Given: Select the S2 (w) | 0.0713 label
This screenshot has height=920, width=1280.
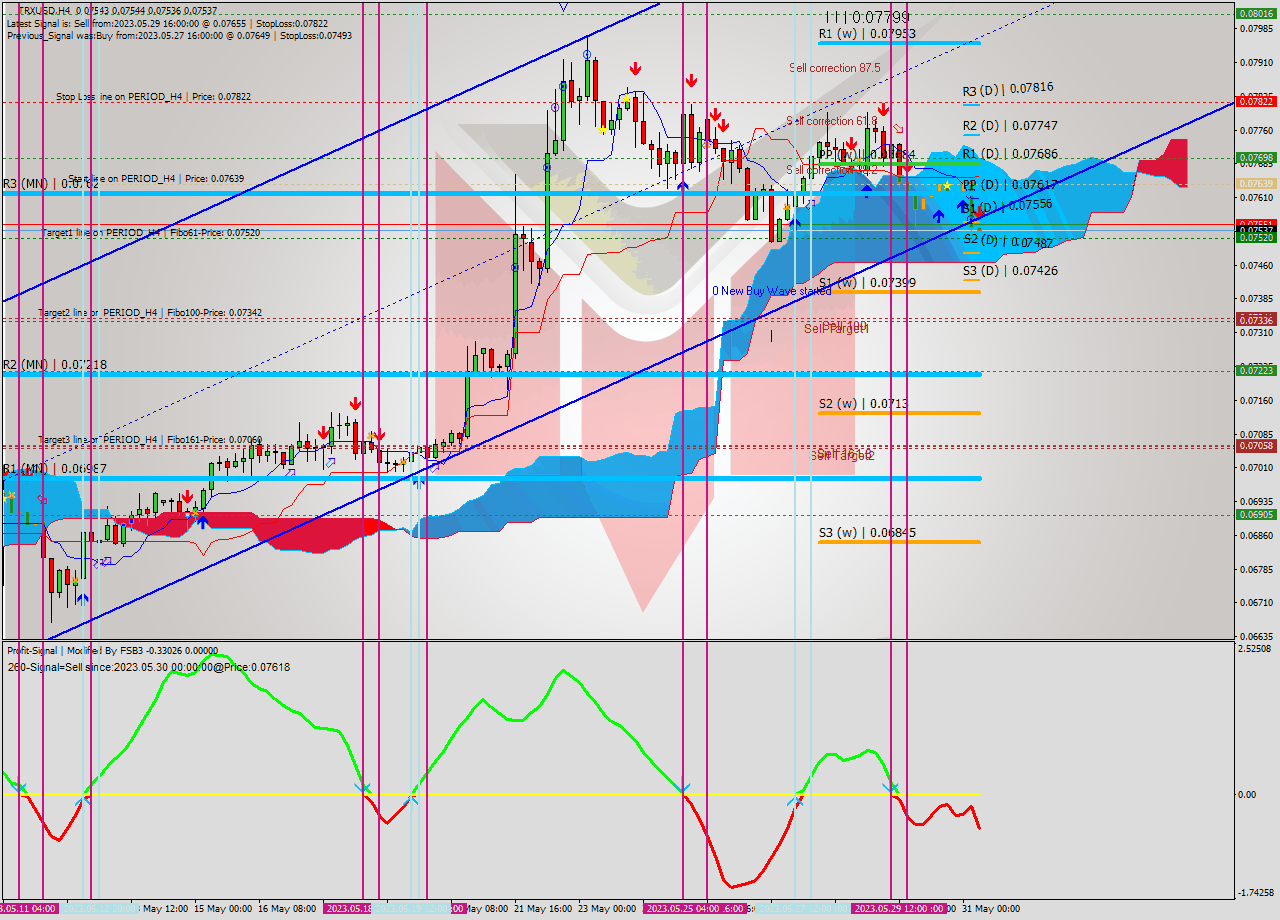Looking at the screenshot, I should [863, 404].
